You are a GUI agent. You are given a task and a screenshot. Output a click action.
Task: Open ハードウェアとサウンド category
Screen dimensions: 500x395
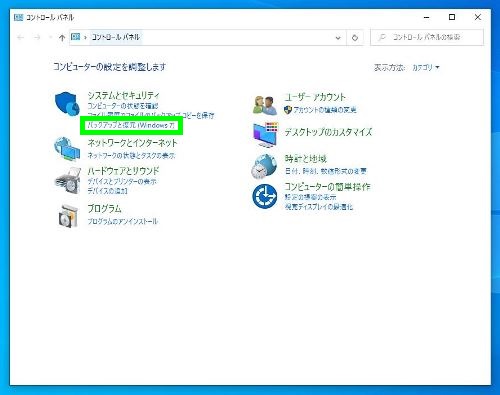(x=123, y=171)
